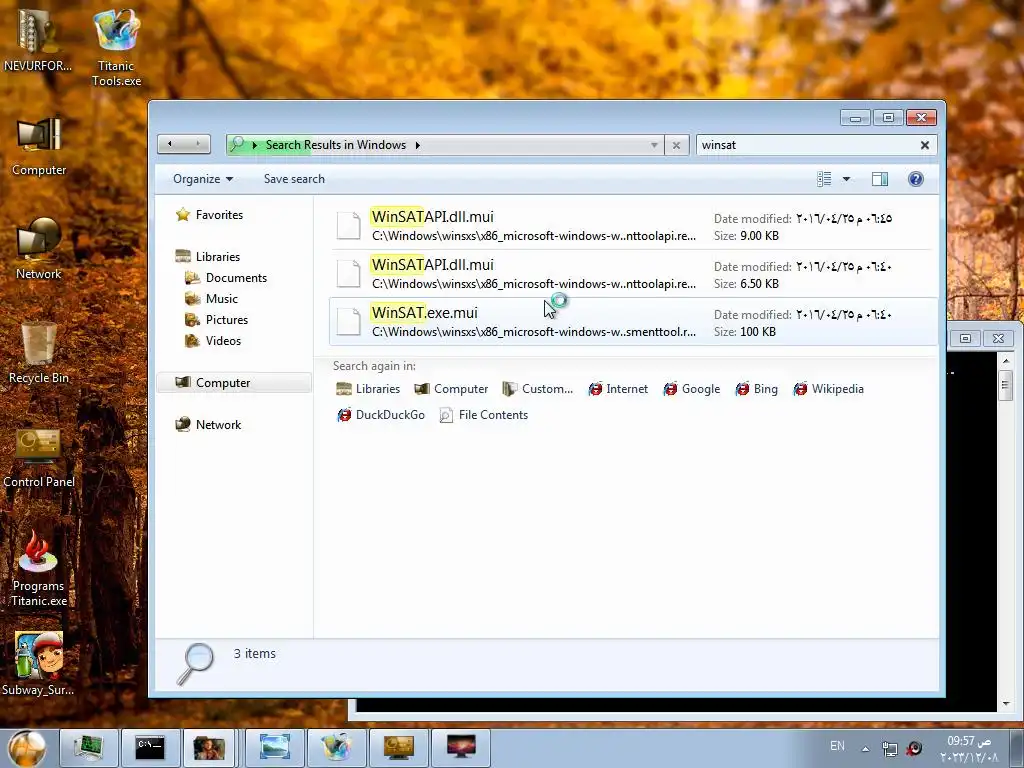
Task: Open the NEVURFOR desktop icon
Action: click(38, 39)
